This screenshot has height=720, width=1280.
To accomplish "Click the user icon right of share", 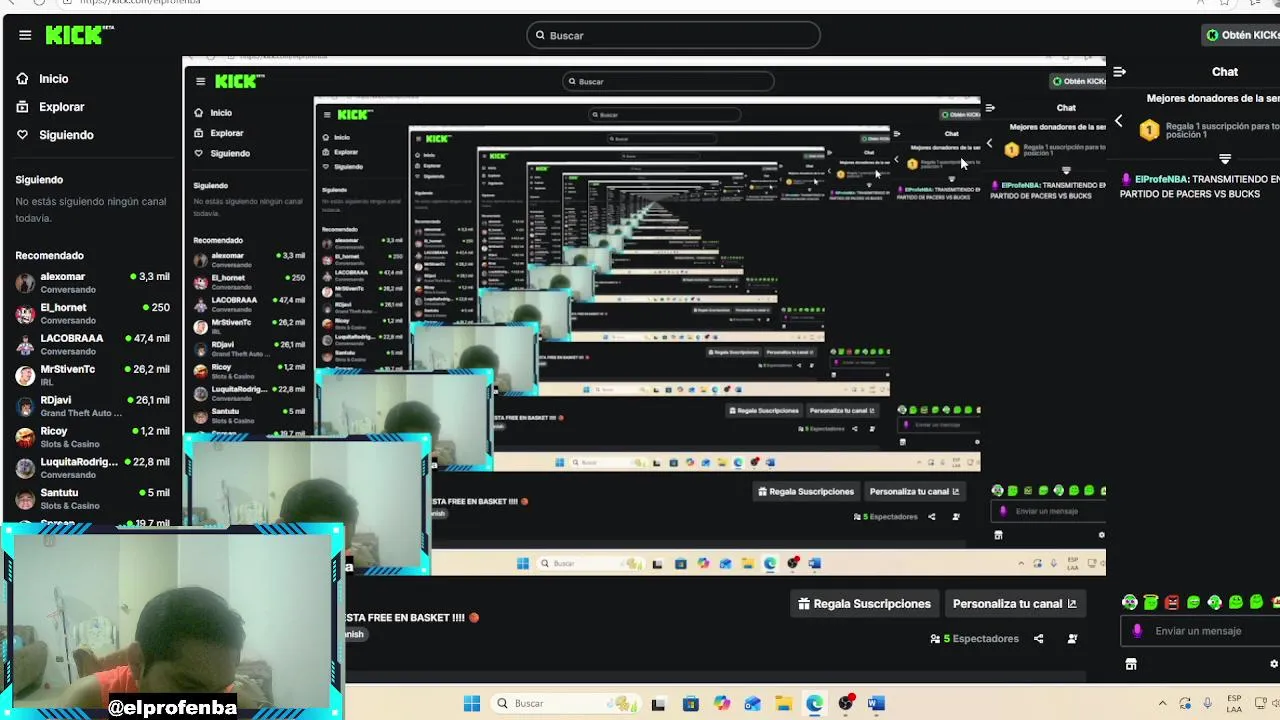I will pos(1072,639).
